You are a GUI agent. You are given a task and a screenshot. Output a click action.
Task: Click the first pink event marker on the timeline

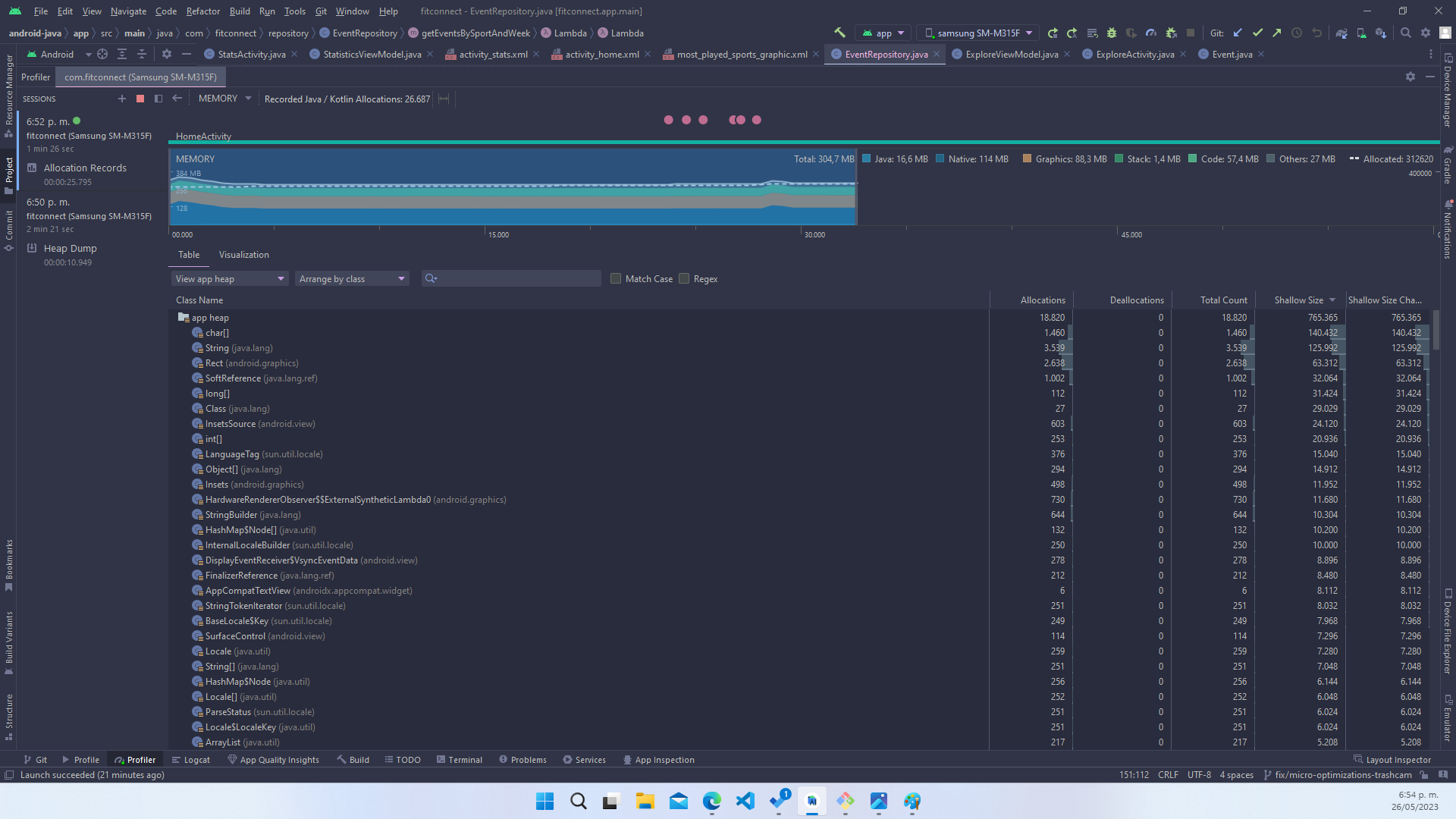coord(668,120)
